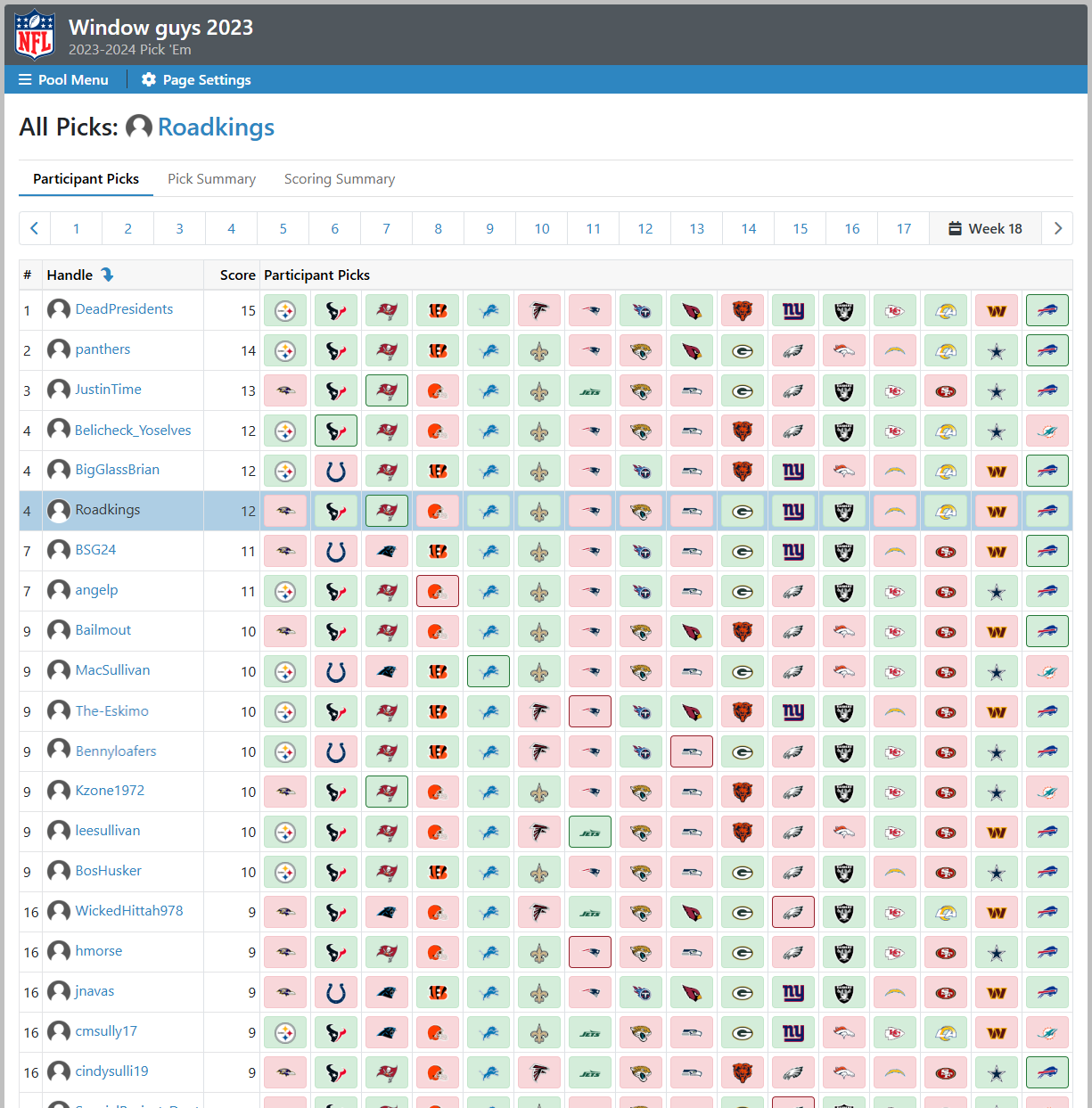Screen dimensions: 1092x1108
Task: Click the NFL shield logo
Action: [35, 34]
